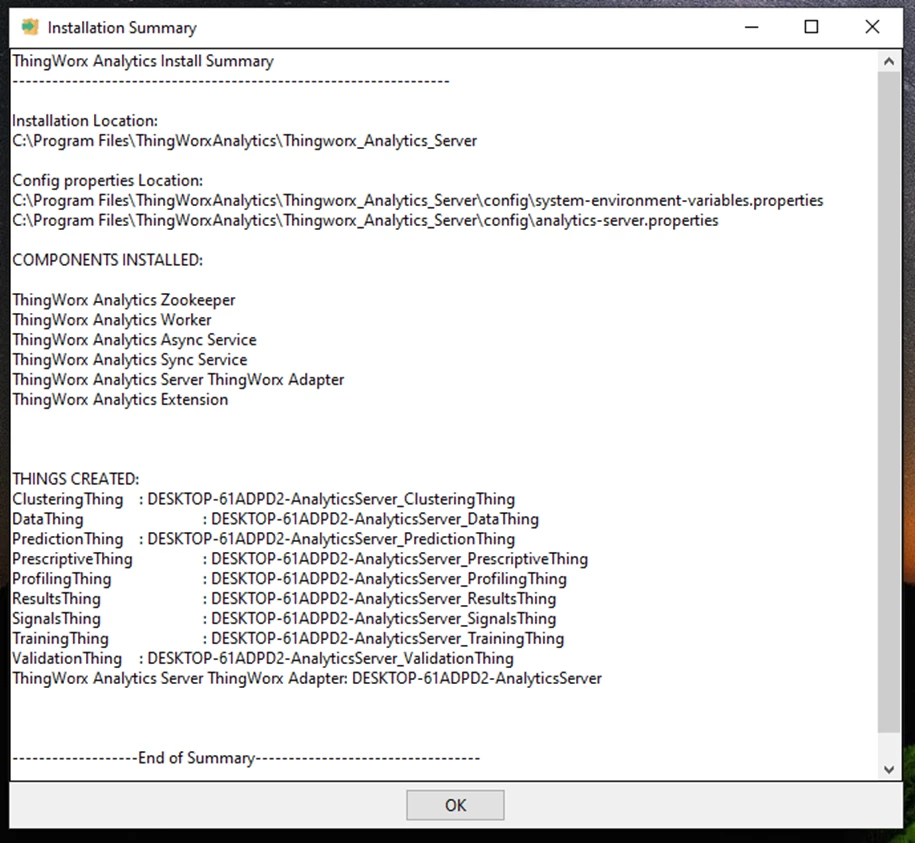Click the 'Adapter: DESKTOP-61ADPD2-AnalyticsServer' line
915x843 pixels.
307,678
